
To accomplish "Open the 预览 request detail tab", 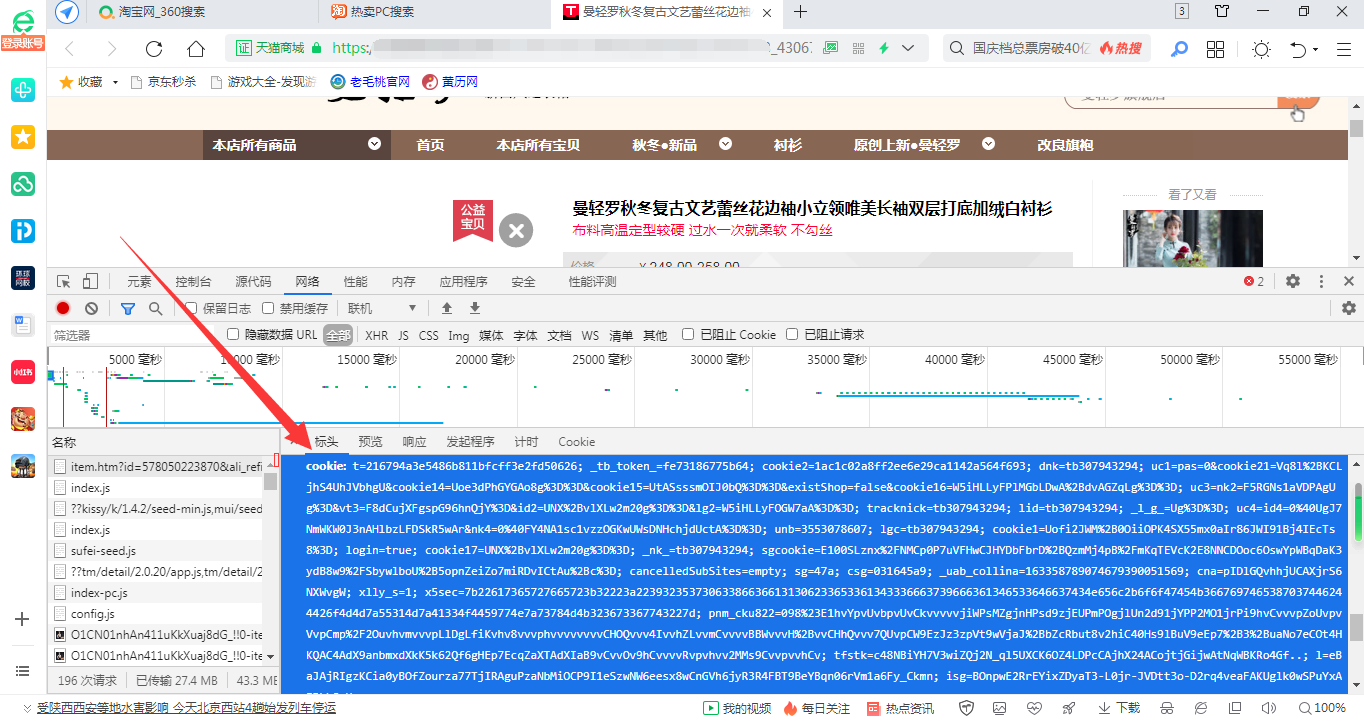I will click(x=370, y=442).
